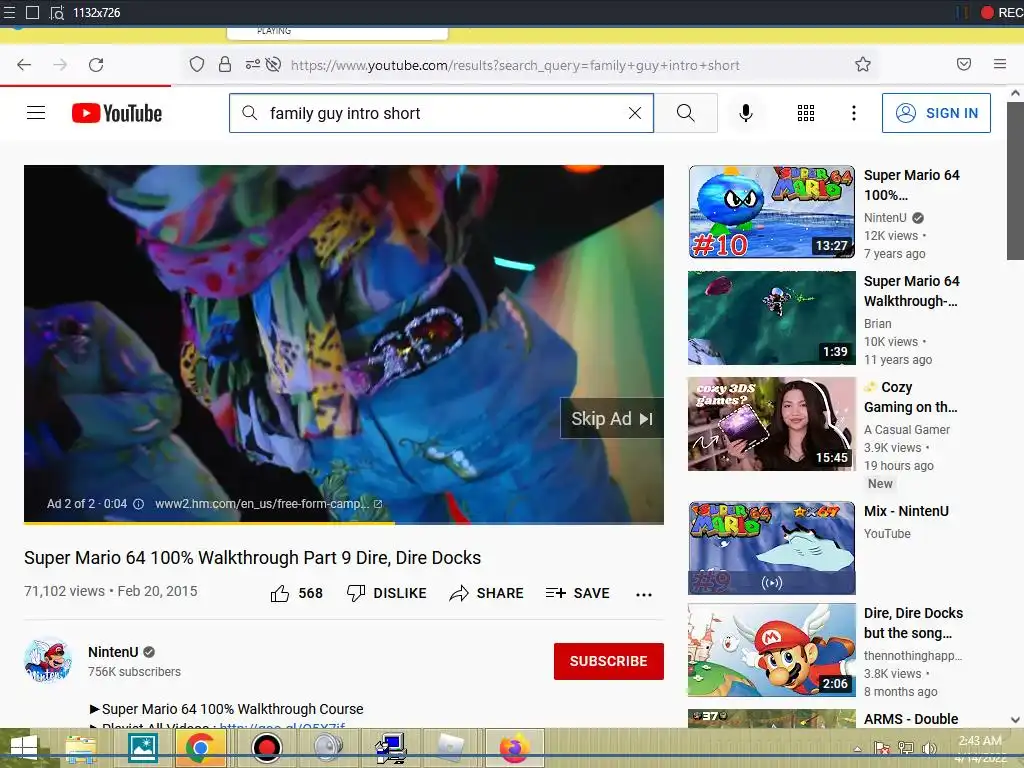Bookmark this page with the star
This screenshot has height=768, width=1024.
[x=863, y=64]
